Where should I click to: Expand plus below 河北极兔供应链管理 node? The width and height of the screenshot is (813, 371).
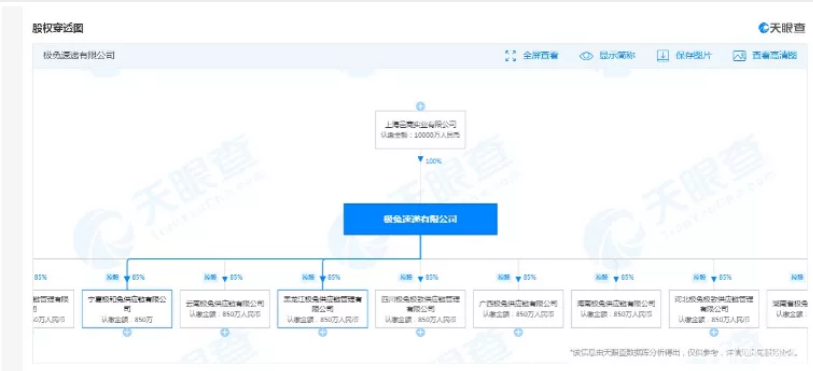tap(714, 332)
